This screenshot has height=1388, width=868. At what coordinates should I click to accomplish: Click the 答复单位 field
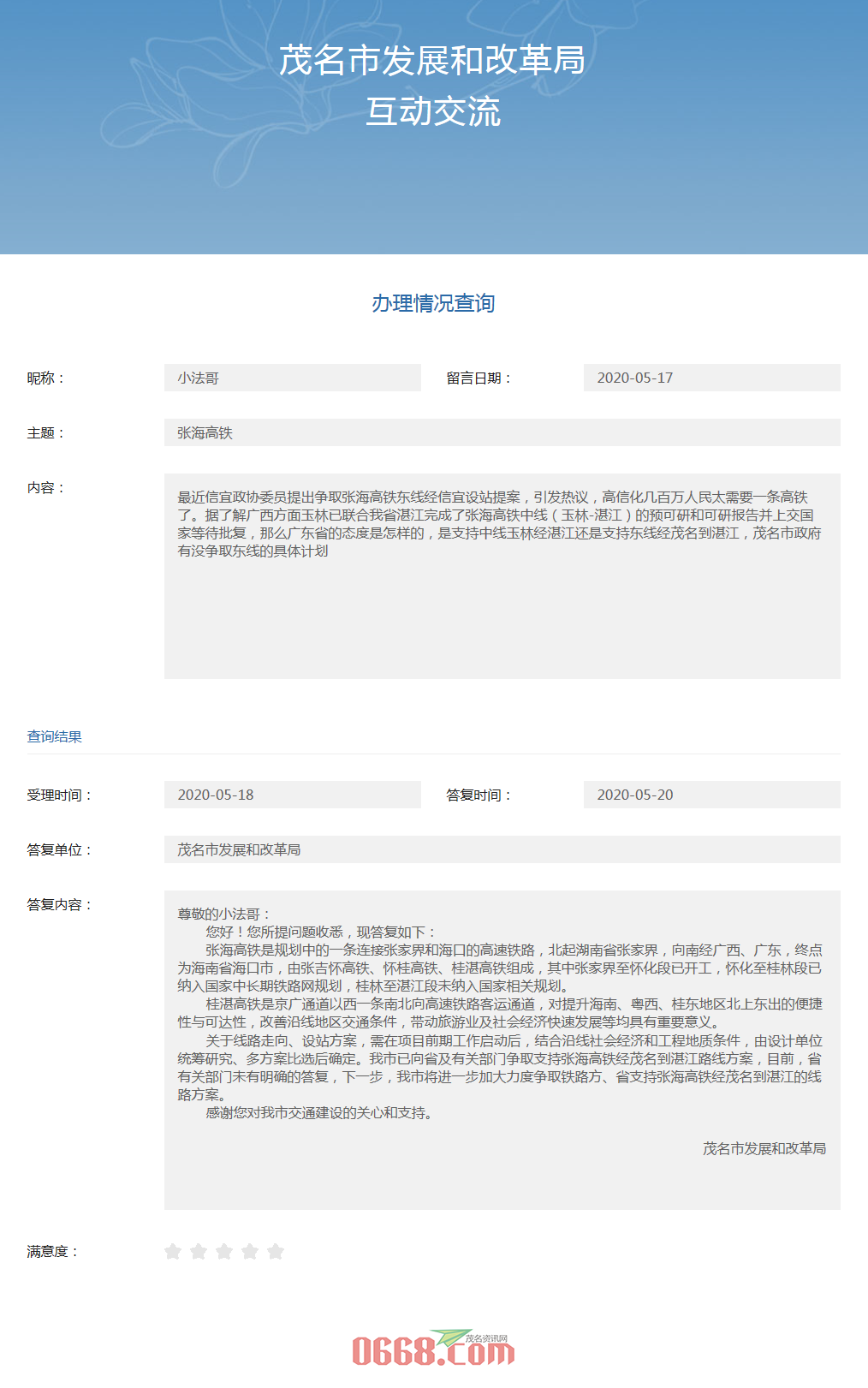pos(502,849)
